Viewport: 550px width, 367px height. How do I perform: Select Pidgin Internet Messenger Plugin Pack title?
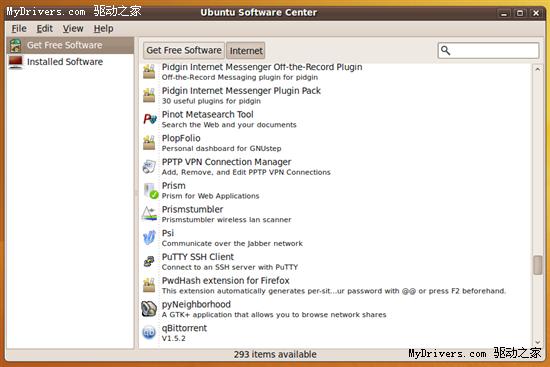point(241,91)
